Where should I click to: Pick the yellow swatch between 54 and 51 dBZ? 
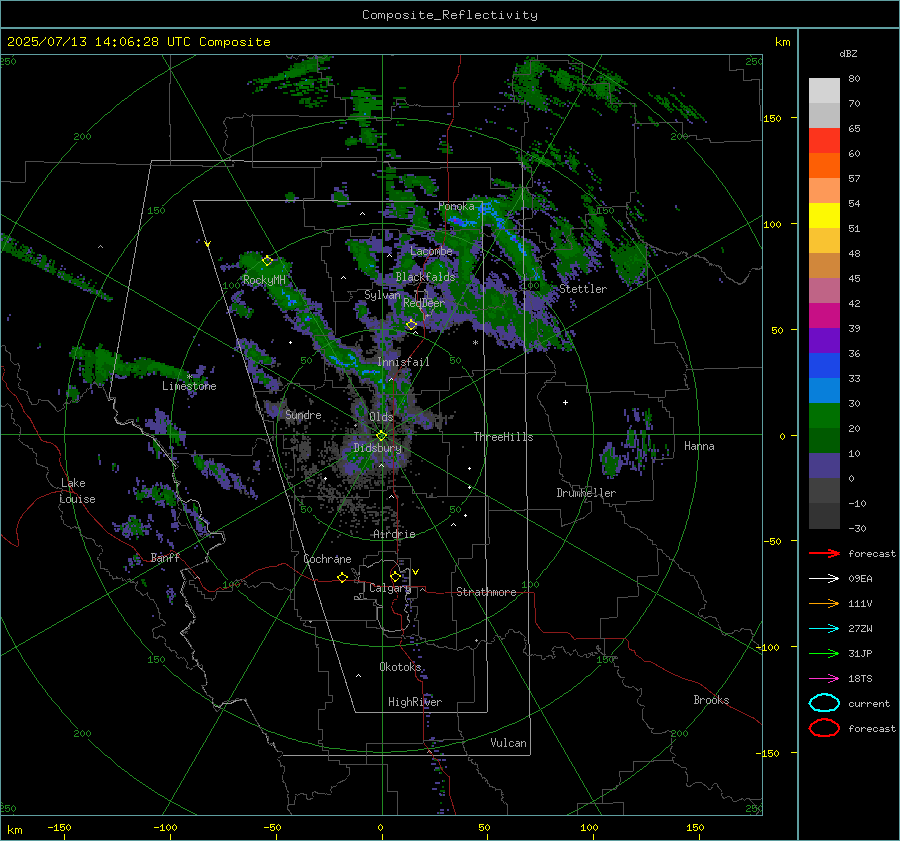click(824, 216)
